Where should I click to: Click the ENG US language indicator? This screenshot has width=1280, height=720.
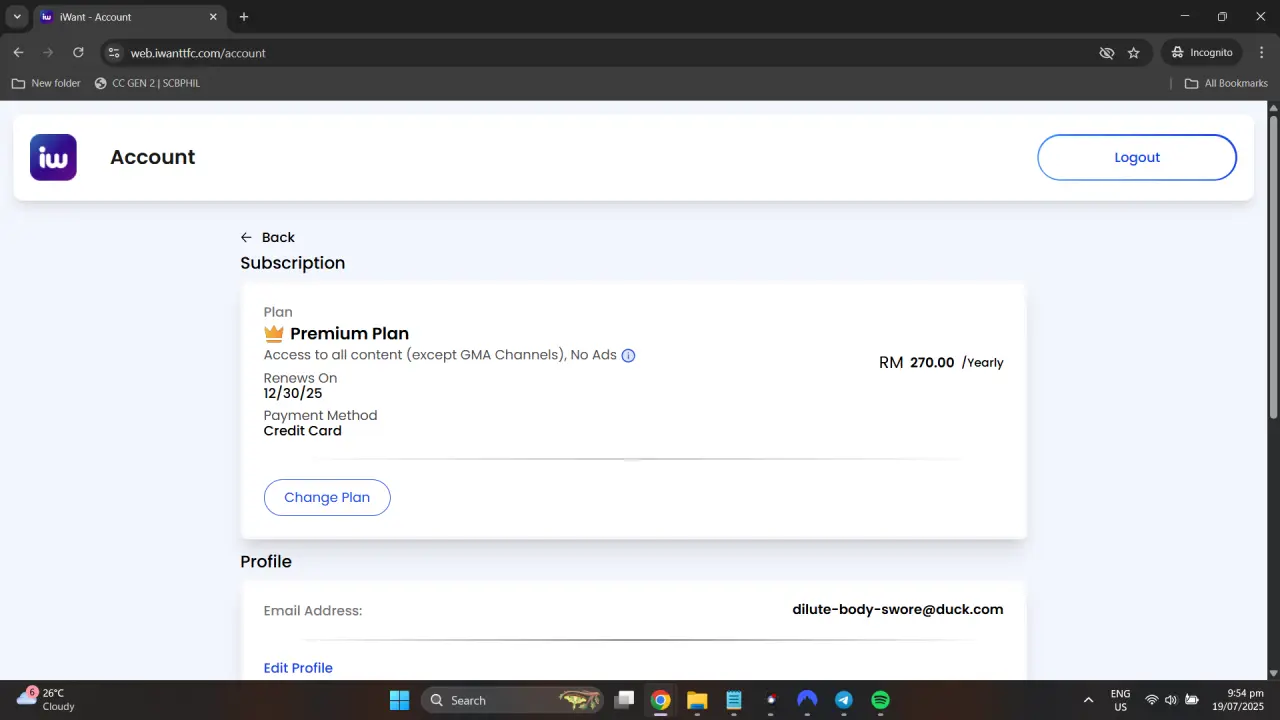(x=1120, y=700)
